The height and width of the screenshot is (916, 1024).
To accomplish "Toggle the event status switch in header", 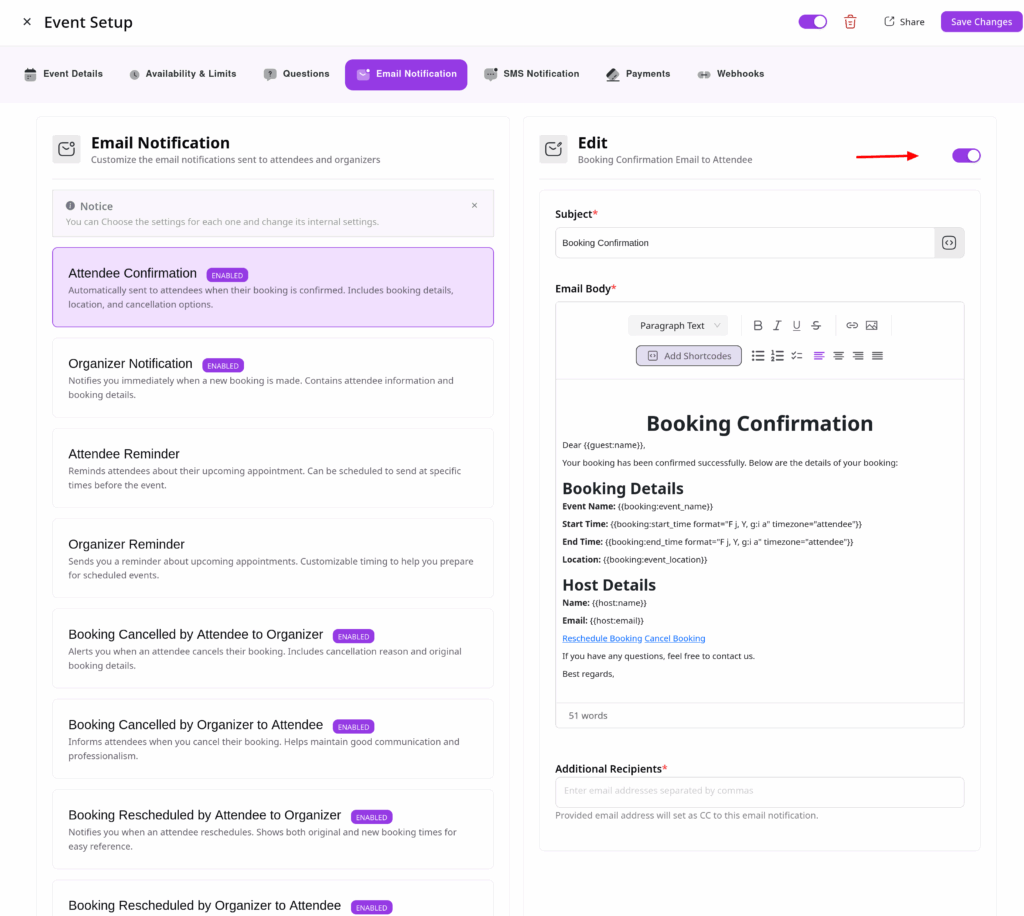I will (812, 22).
